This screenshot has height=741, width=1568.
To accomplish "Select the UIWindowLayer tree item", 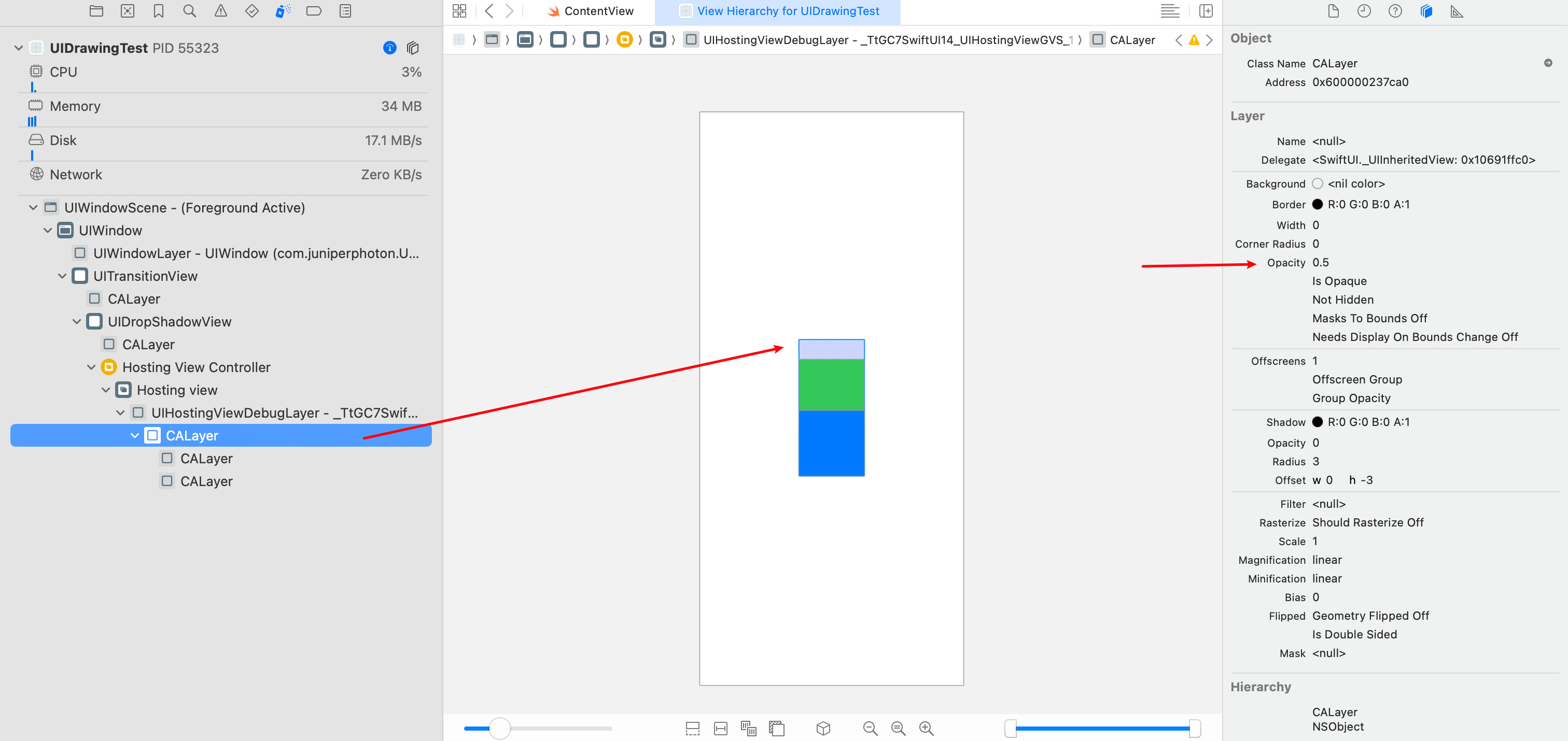I will click(256, 253).
